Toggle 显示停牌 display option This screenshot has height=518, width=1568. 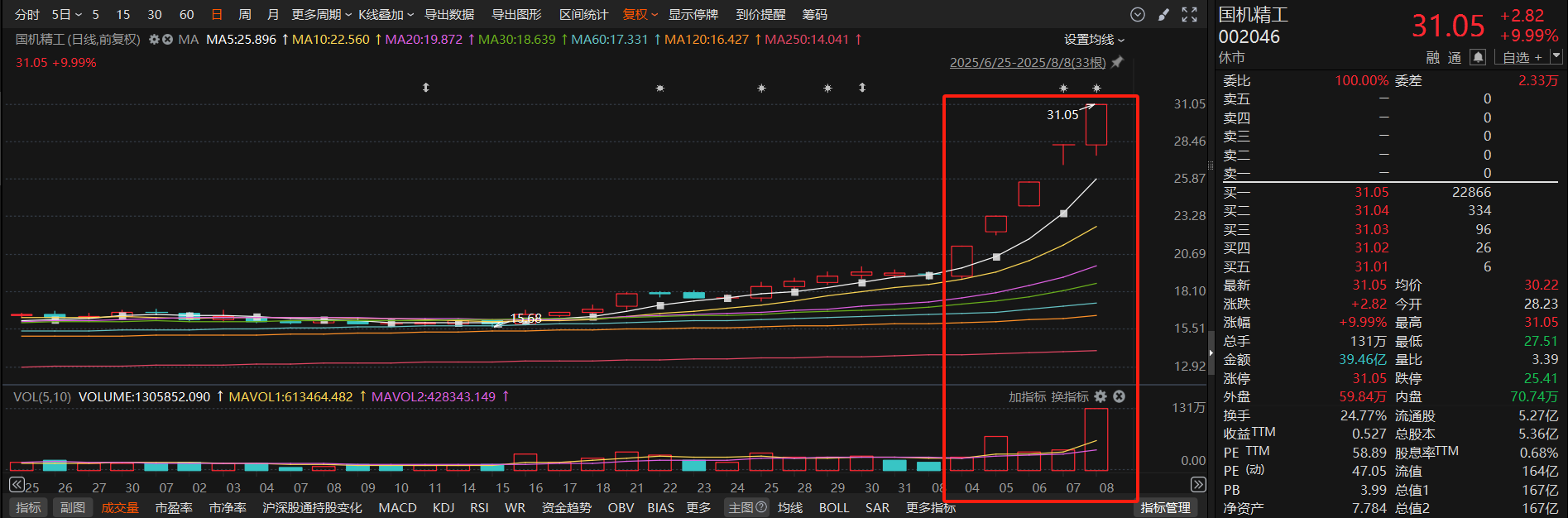tap(693, 15)
